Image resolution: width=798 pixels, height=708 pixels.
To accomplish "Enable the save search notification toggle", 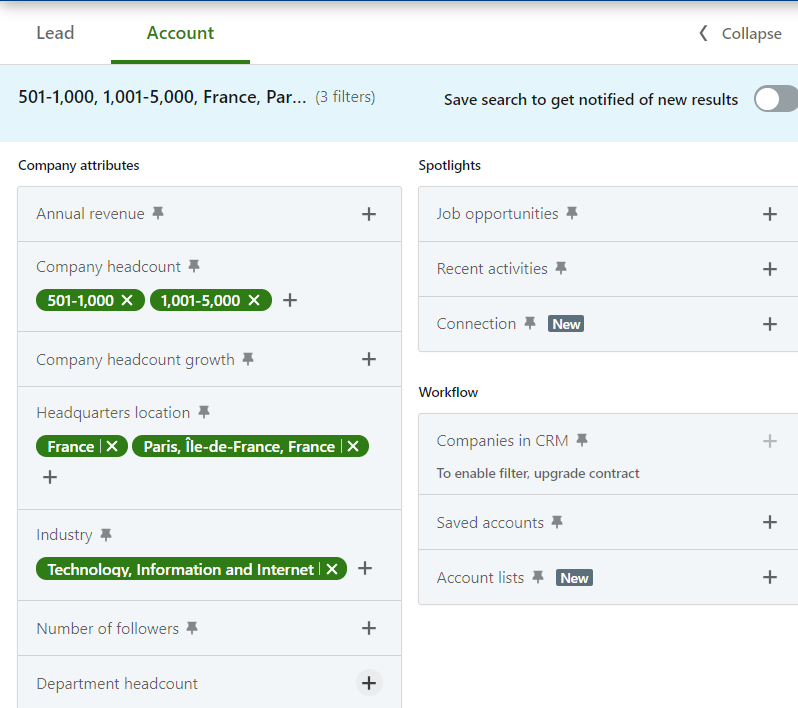I will point(774,99).
